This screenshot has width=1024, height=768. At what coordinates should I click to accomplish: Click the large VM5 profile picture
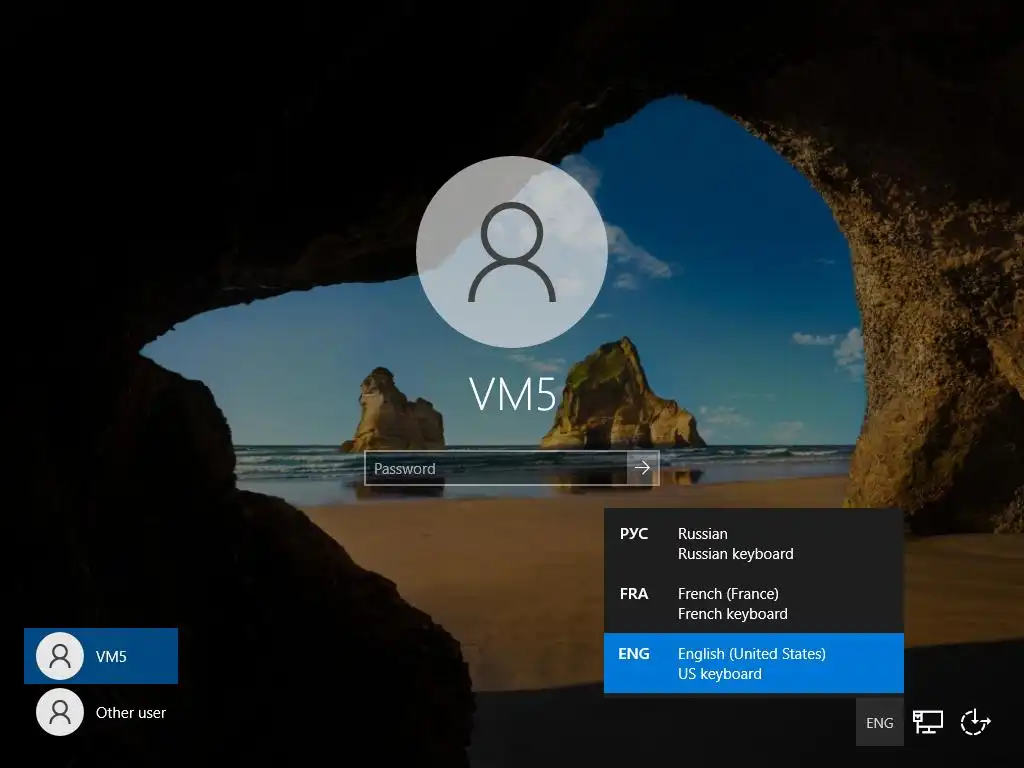512,252
